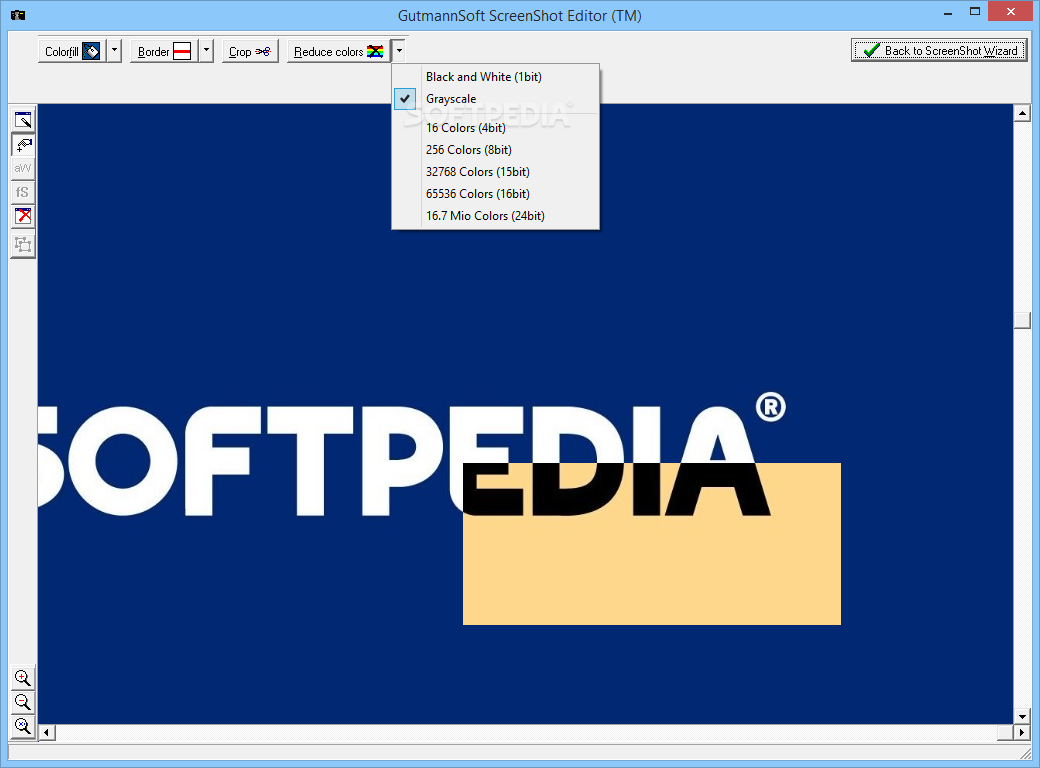Select the hand pointer stamp tool
Screen dimensions: 1040x768
(x=23, y=144)
